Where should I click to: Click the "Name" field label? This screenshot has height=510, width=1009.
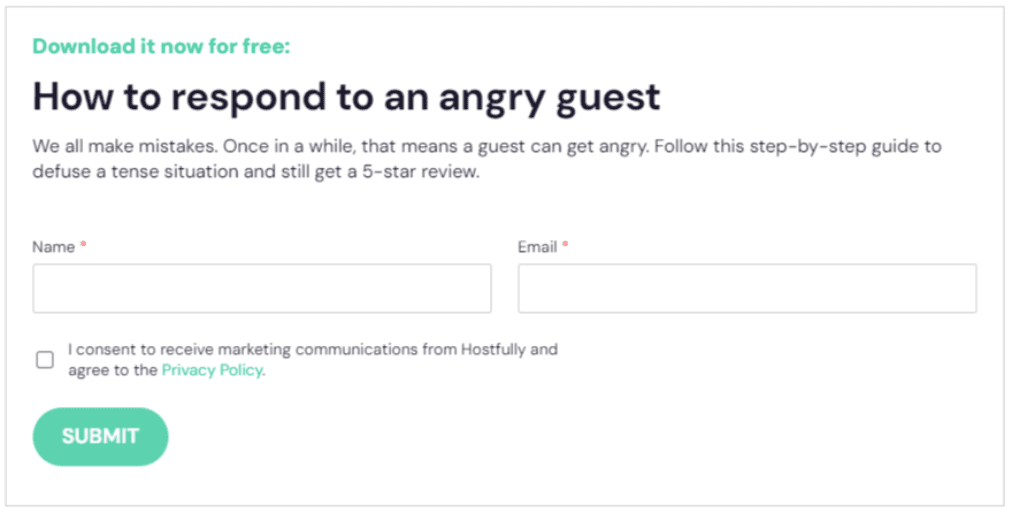(x=53, y=247)
